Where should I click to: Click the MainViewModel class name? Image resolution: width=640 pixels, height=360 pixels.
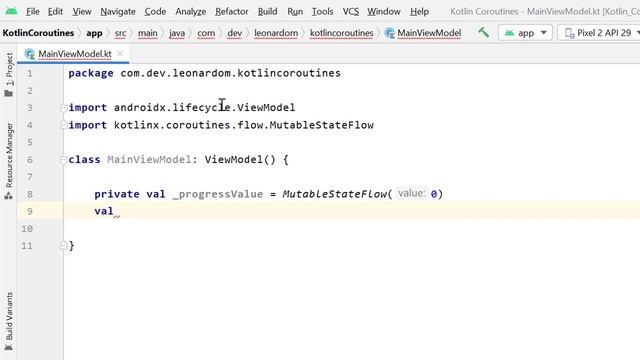pyautogui.click(x=149, y=160)
